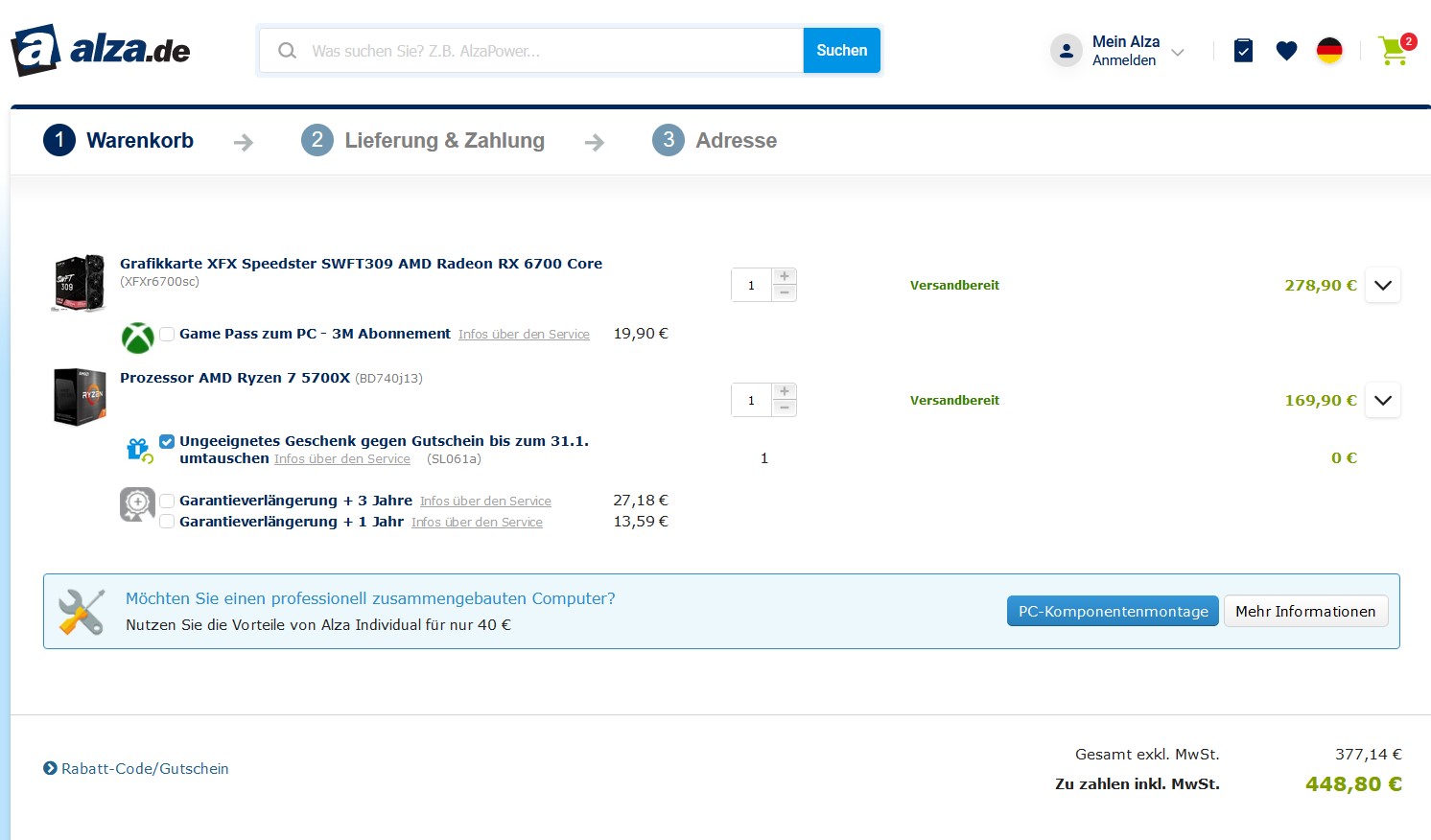This screenshot has height=840, width=1431.
Task: Open the alza.de logo homepage
Action: pyautogui.click(x=101, y=50)
